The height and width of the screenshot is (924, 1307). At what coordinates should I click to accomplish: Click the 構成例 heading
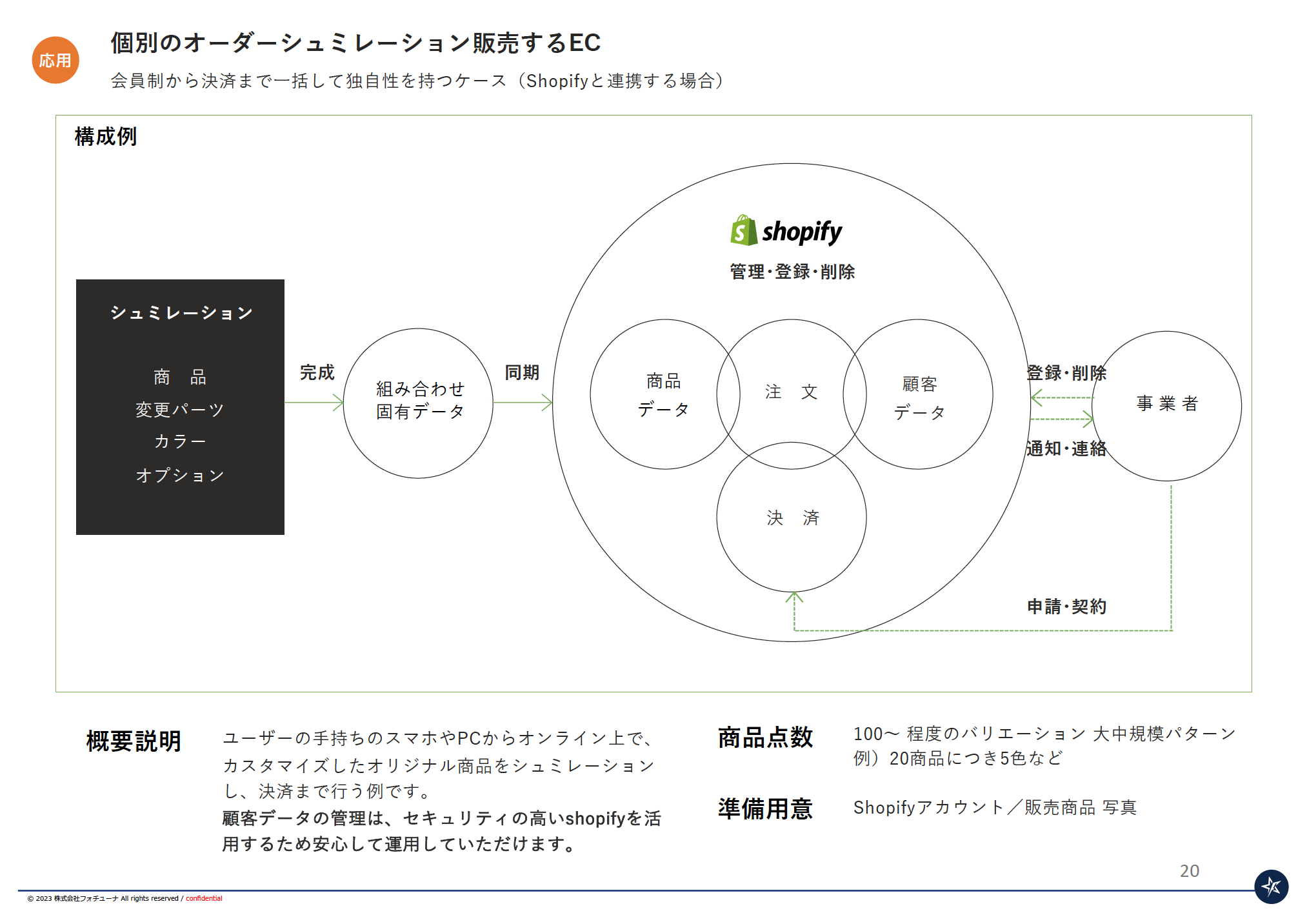[x=106, y=137]
